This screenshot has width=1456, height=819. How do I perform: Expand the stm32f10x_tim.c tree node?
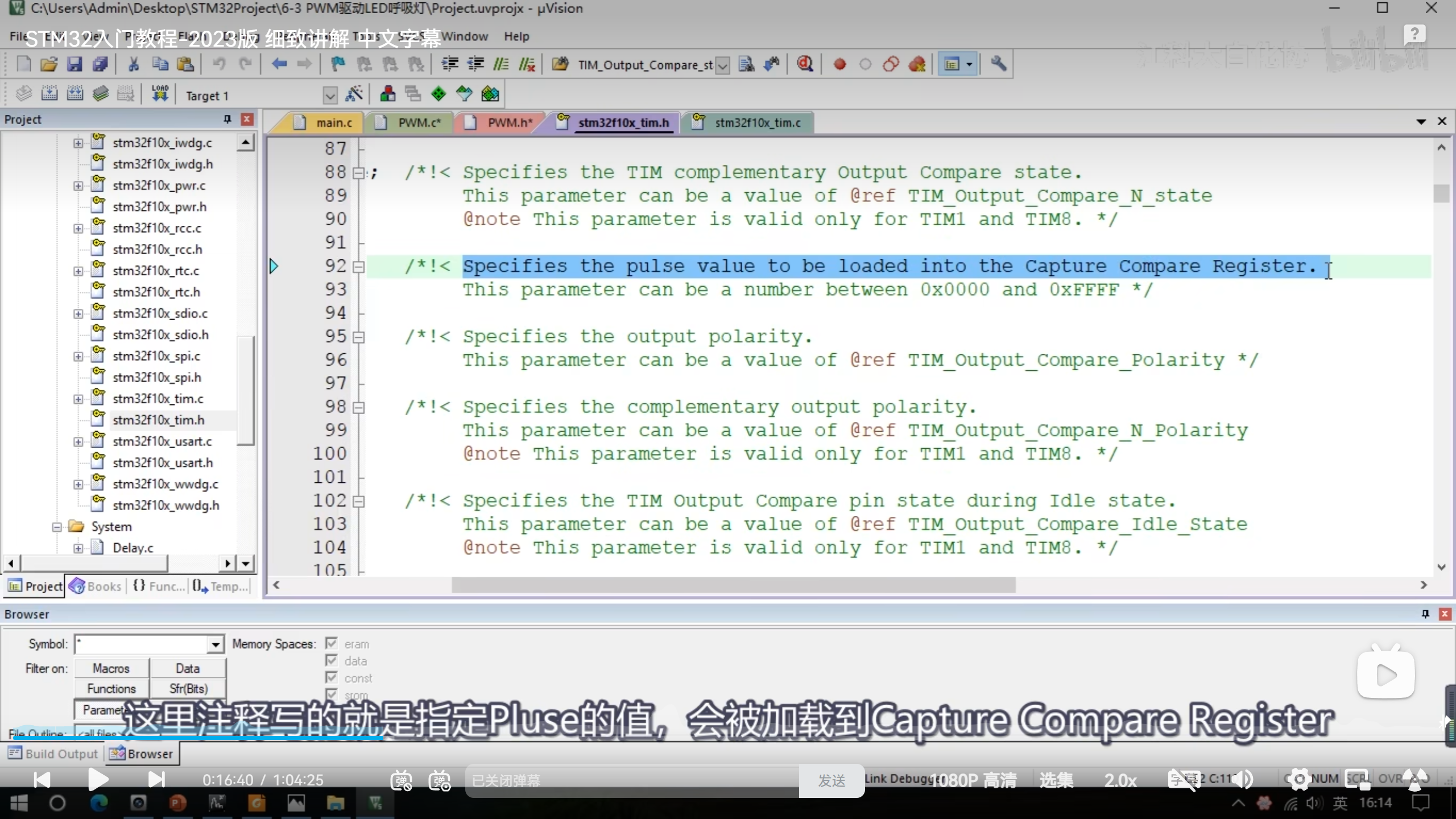point(78,399)
